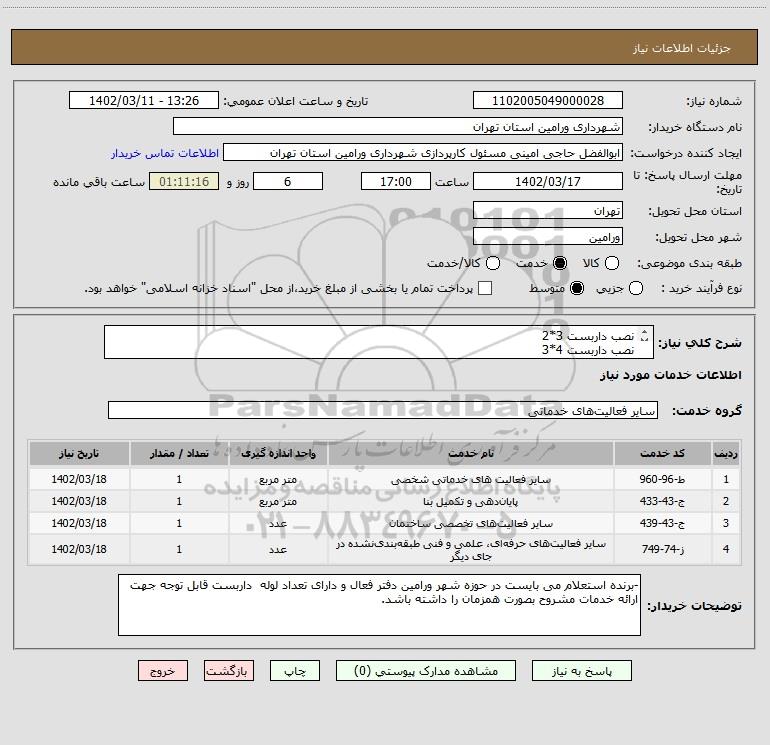Viewport: 770px width, 745px height.
Task: Click the تاریخ نیاز column header
Action: [x=79, y=453]
